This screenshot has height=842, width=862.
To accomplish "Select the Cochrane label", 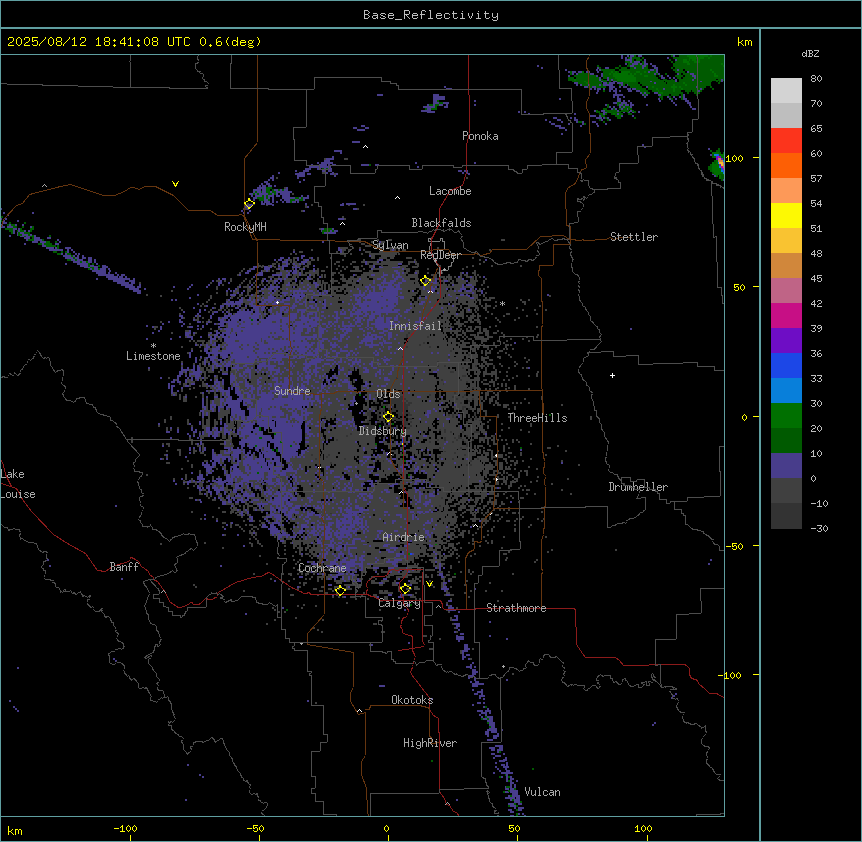I will 322,568.
